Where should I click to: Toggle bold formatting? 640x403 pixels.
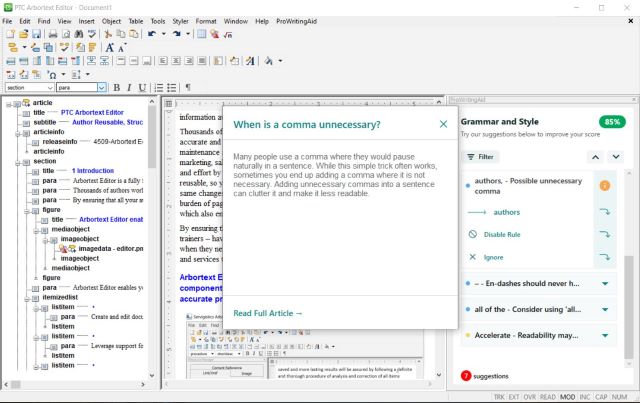coord(117,87)
